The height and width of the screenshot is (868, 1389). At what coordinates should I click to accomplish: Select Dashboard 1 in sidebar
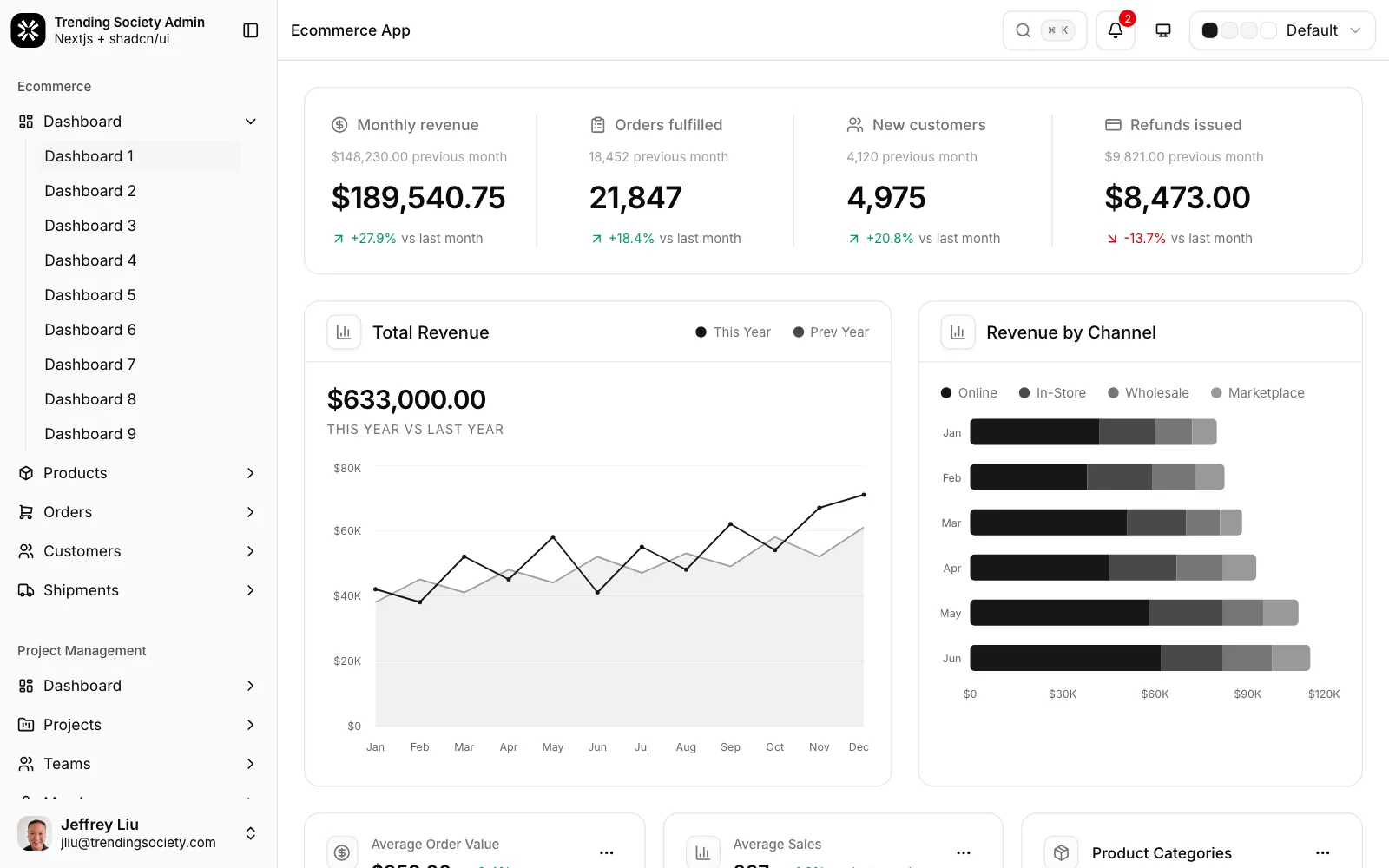(137, 156)
